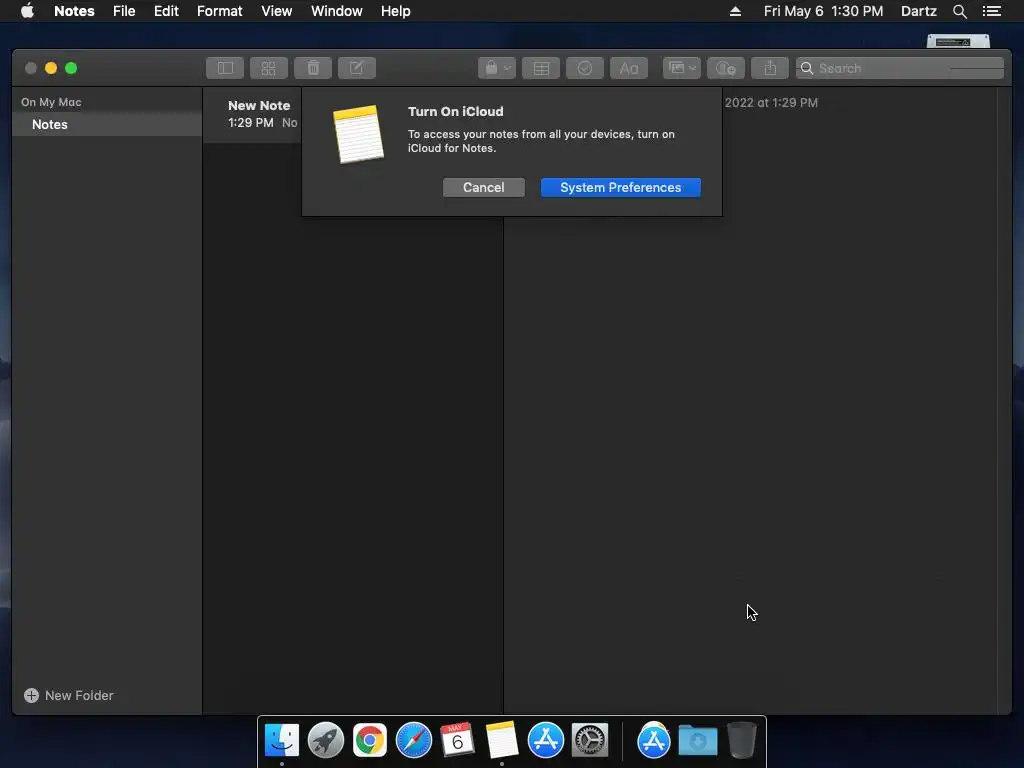1024x768 pixels.
Task: Open App Store icon right of Dock divider
Action: point(654,740)
